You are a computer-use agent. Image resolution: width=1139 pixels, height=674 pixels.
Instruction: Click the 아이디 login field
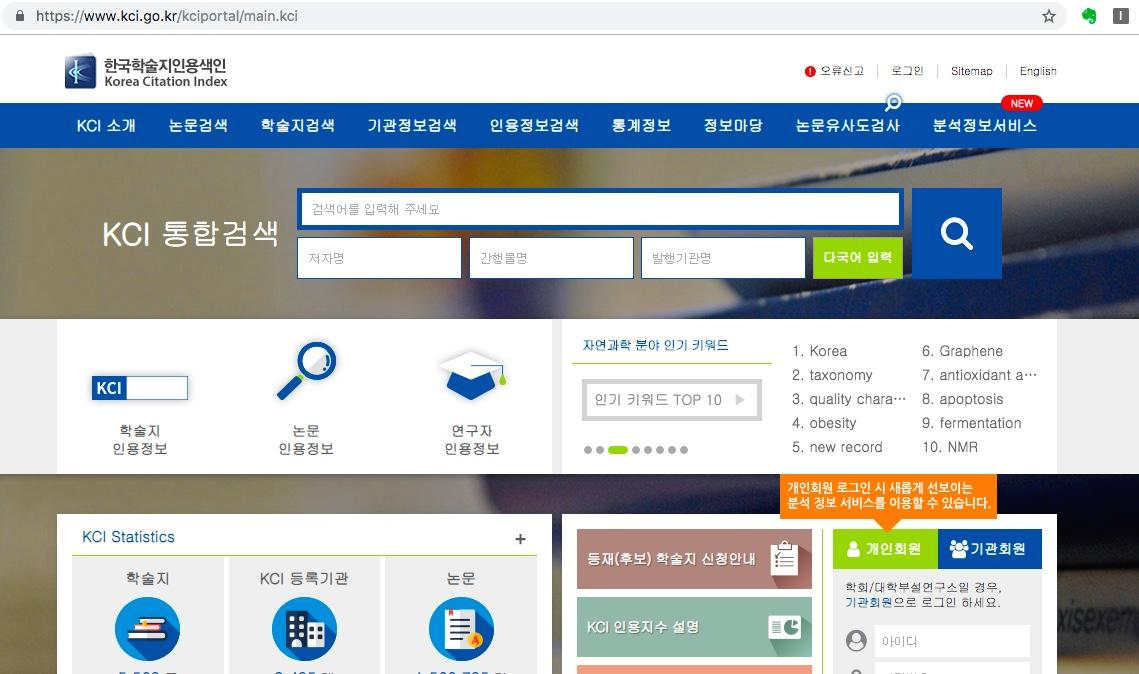tap(952, 641)
